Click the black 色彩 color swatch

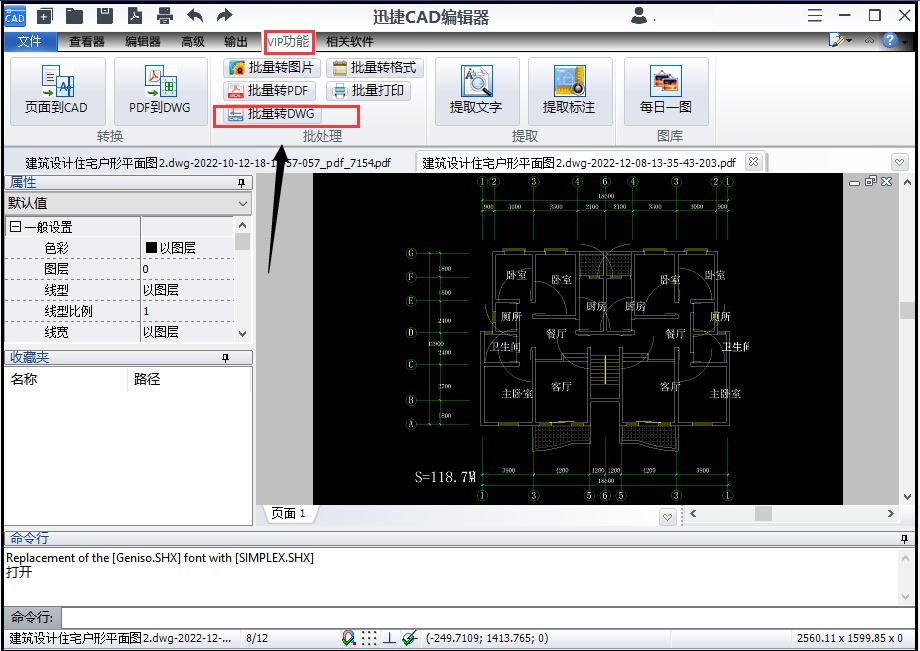151,248
